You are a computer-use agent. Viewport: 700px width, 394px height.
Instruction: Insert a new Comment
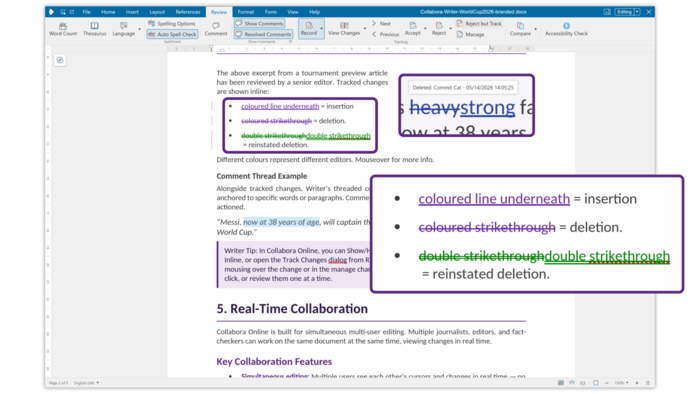coord(216,29)
